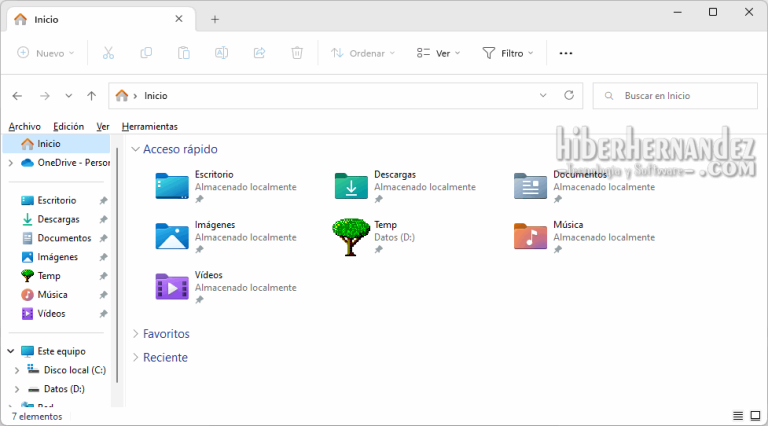Switch to details list view in status bar
Viewport: 768px width, 426px height.
(738, 416)
